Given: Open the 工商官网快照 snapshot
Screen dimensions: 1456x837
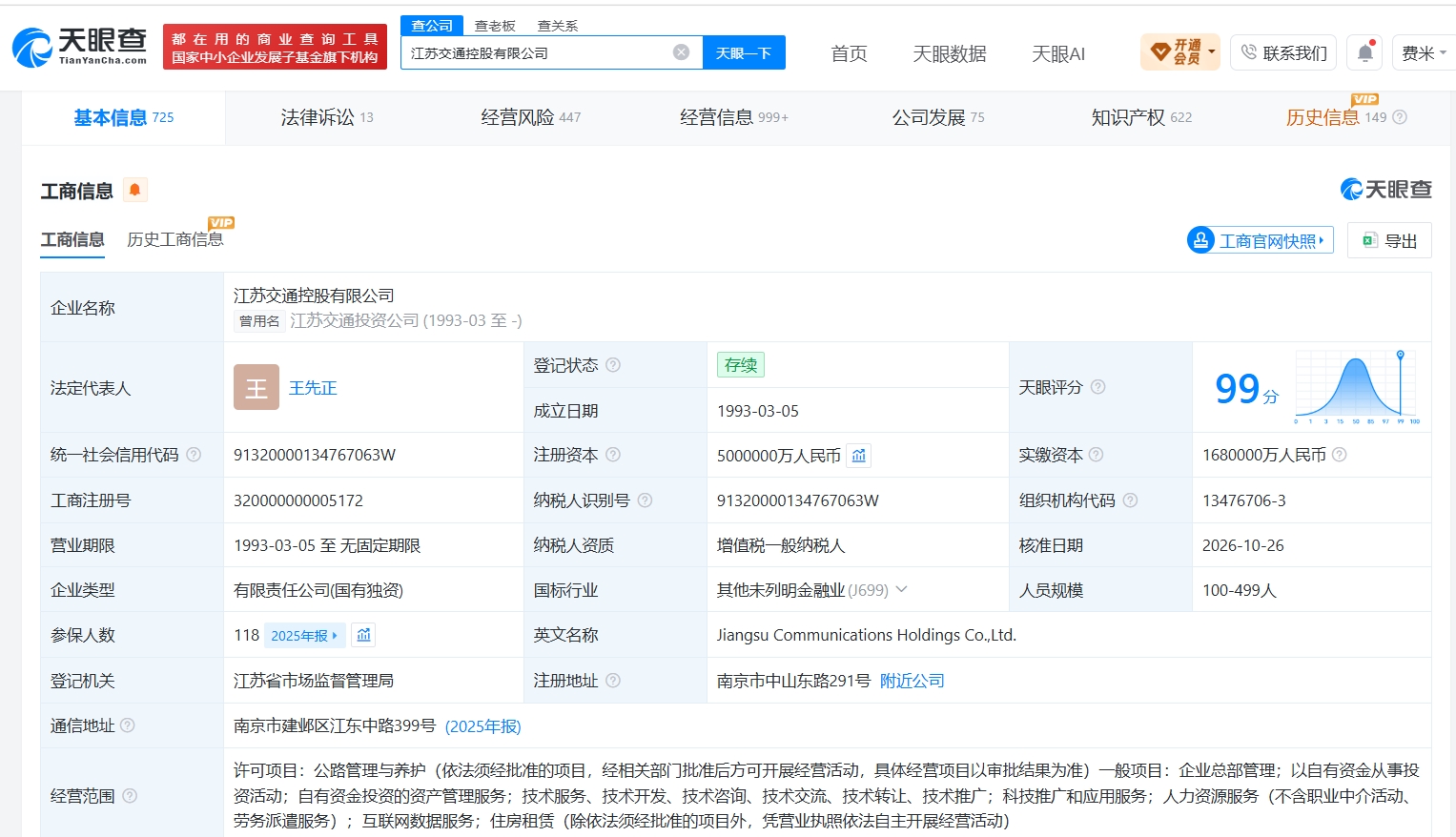Looking at the screenshot, I should coord(1260,240).
